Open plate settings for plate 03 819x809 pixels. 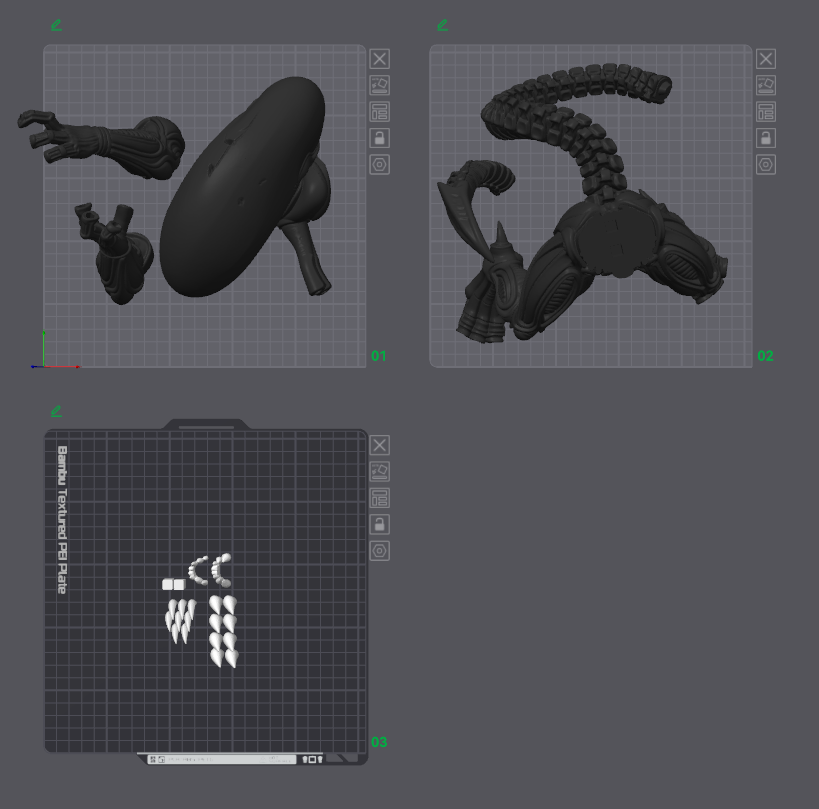point(379,551)
